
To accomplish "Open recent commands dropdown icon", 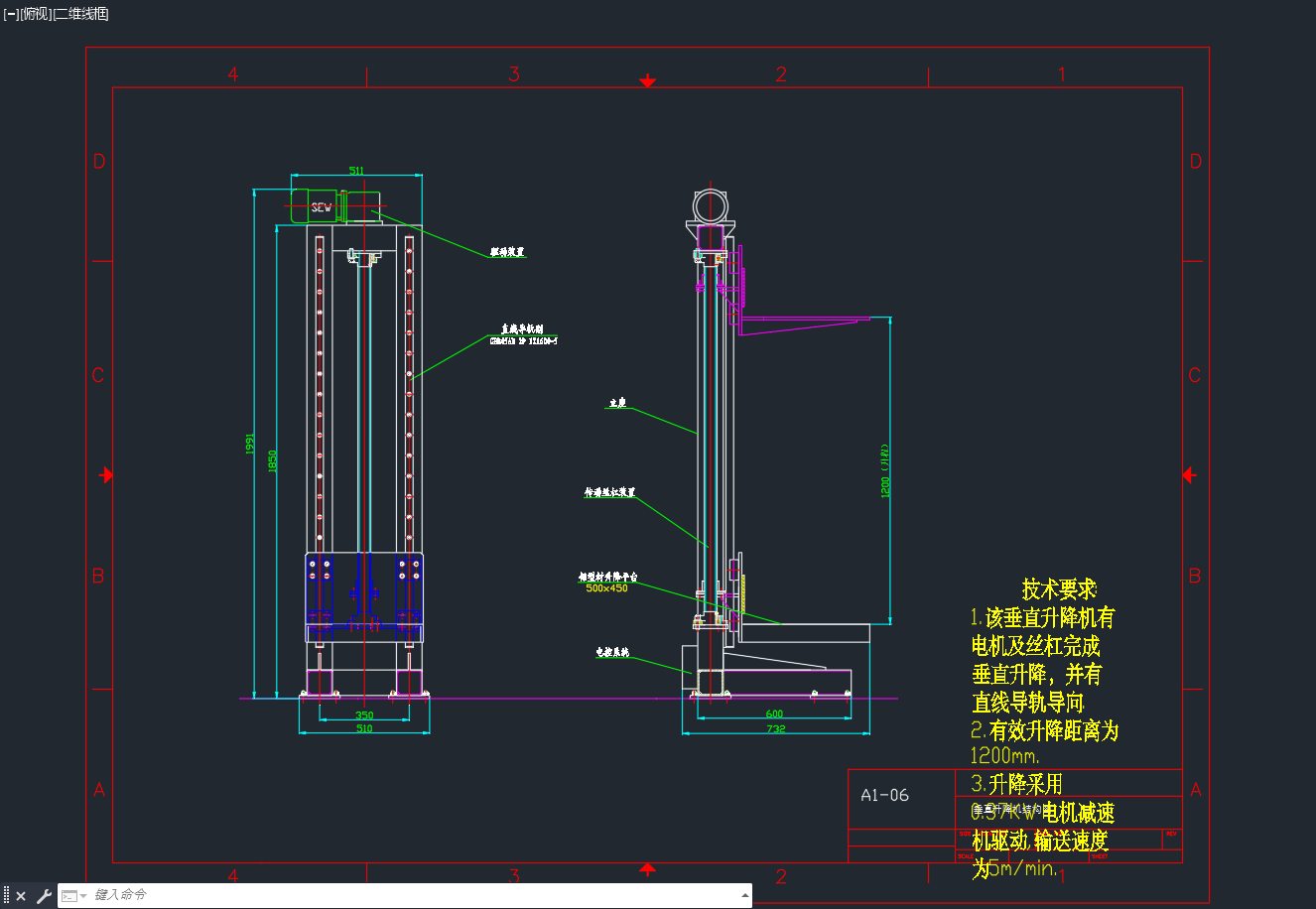I will point(73,896).
